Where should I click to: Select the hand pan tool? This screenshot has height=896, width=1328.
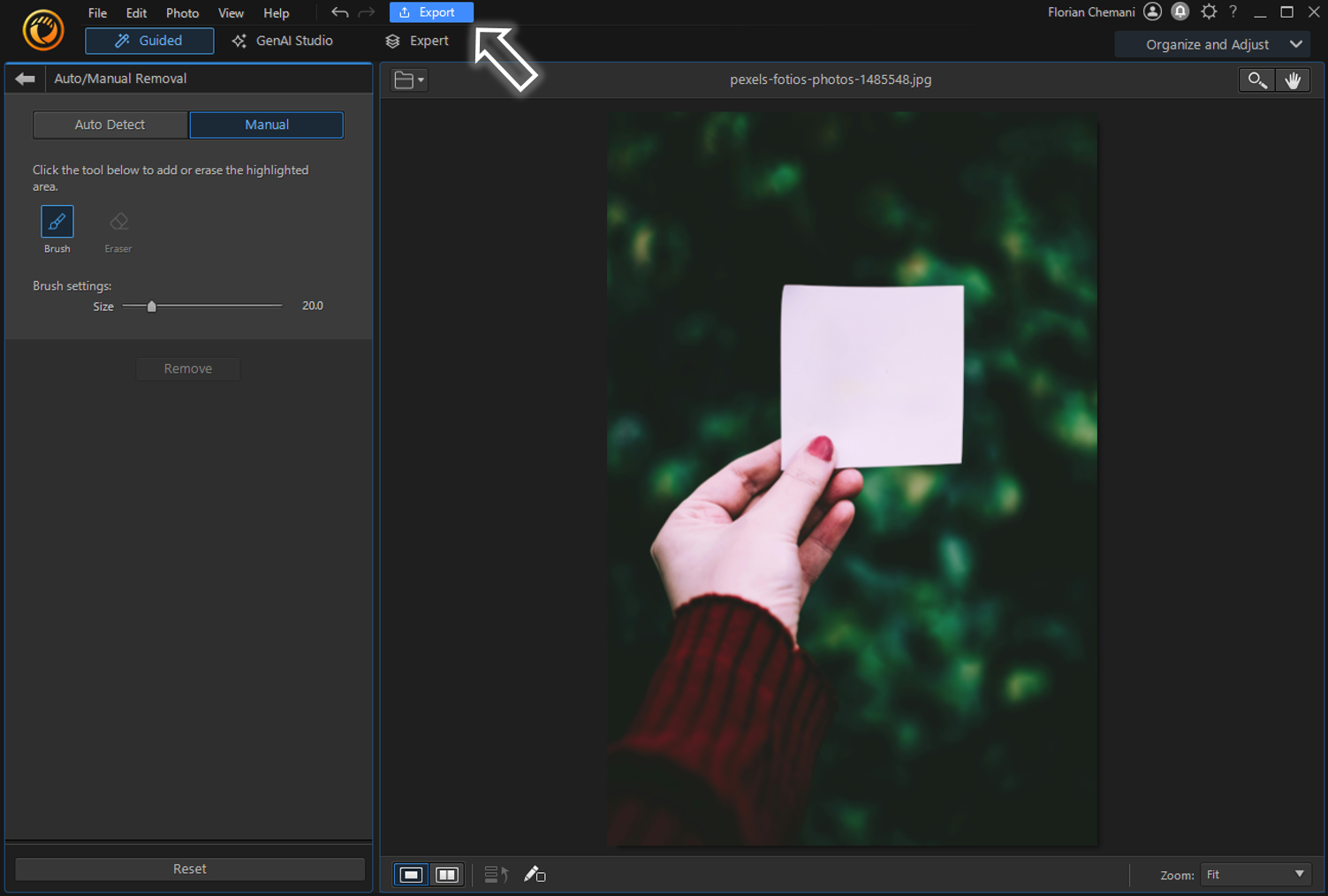point(1294,80)
